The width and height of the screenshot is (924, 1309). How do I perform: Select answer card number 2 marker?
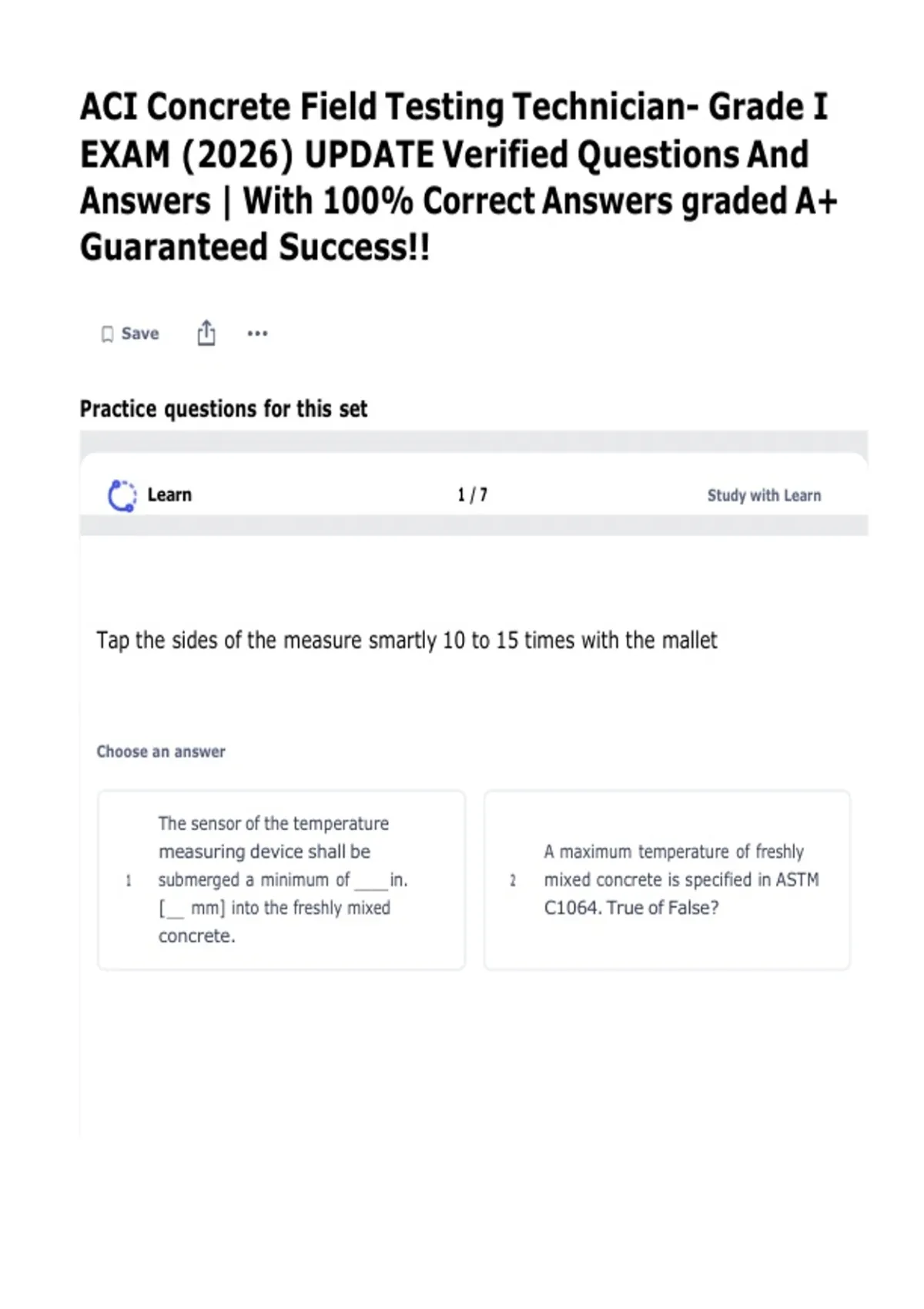coord(513,880)
